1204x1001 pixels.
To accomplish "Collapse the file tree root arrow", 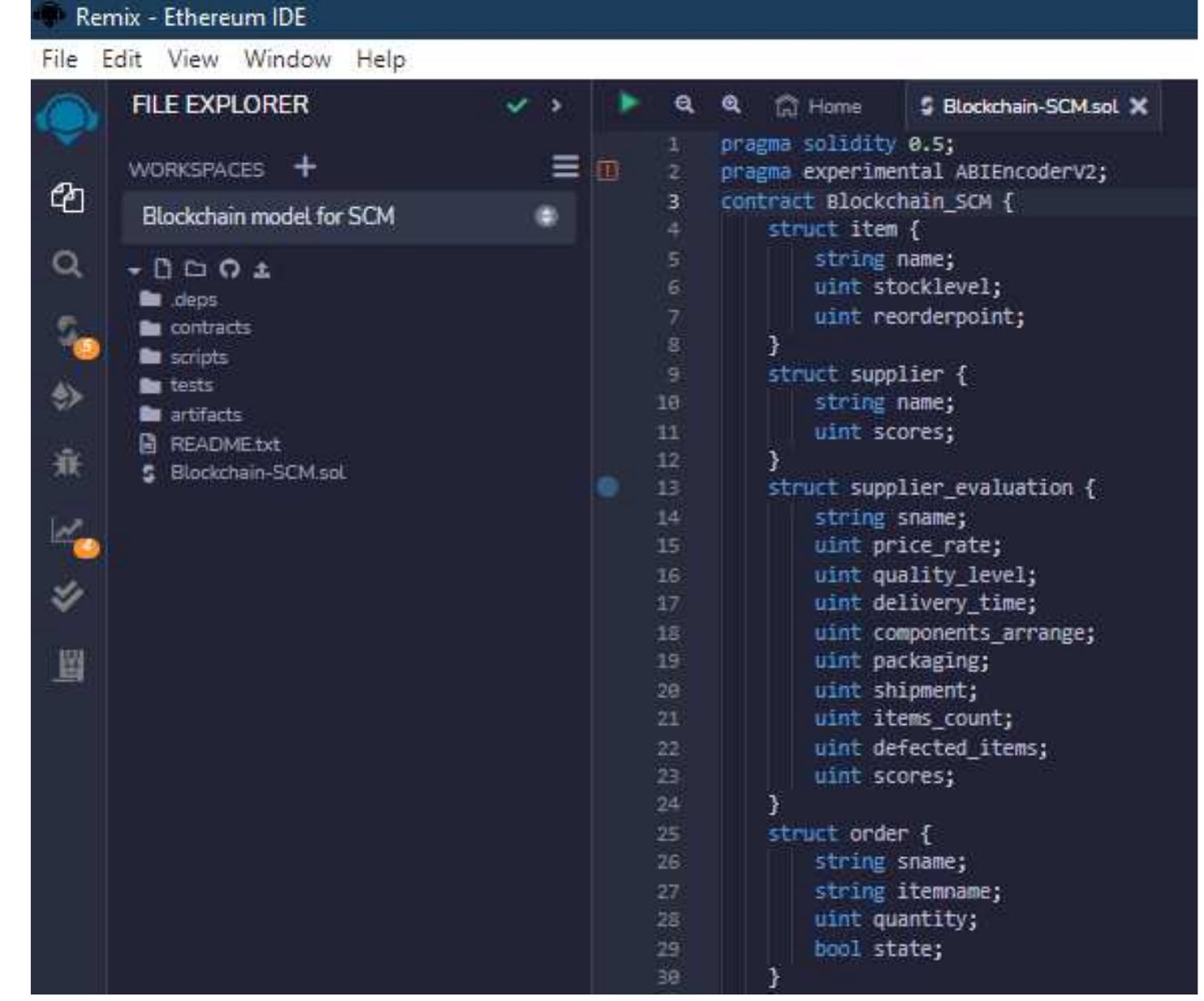I will pyautogui.click(x=135, y=270).
